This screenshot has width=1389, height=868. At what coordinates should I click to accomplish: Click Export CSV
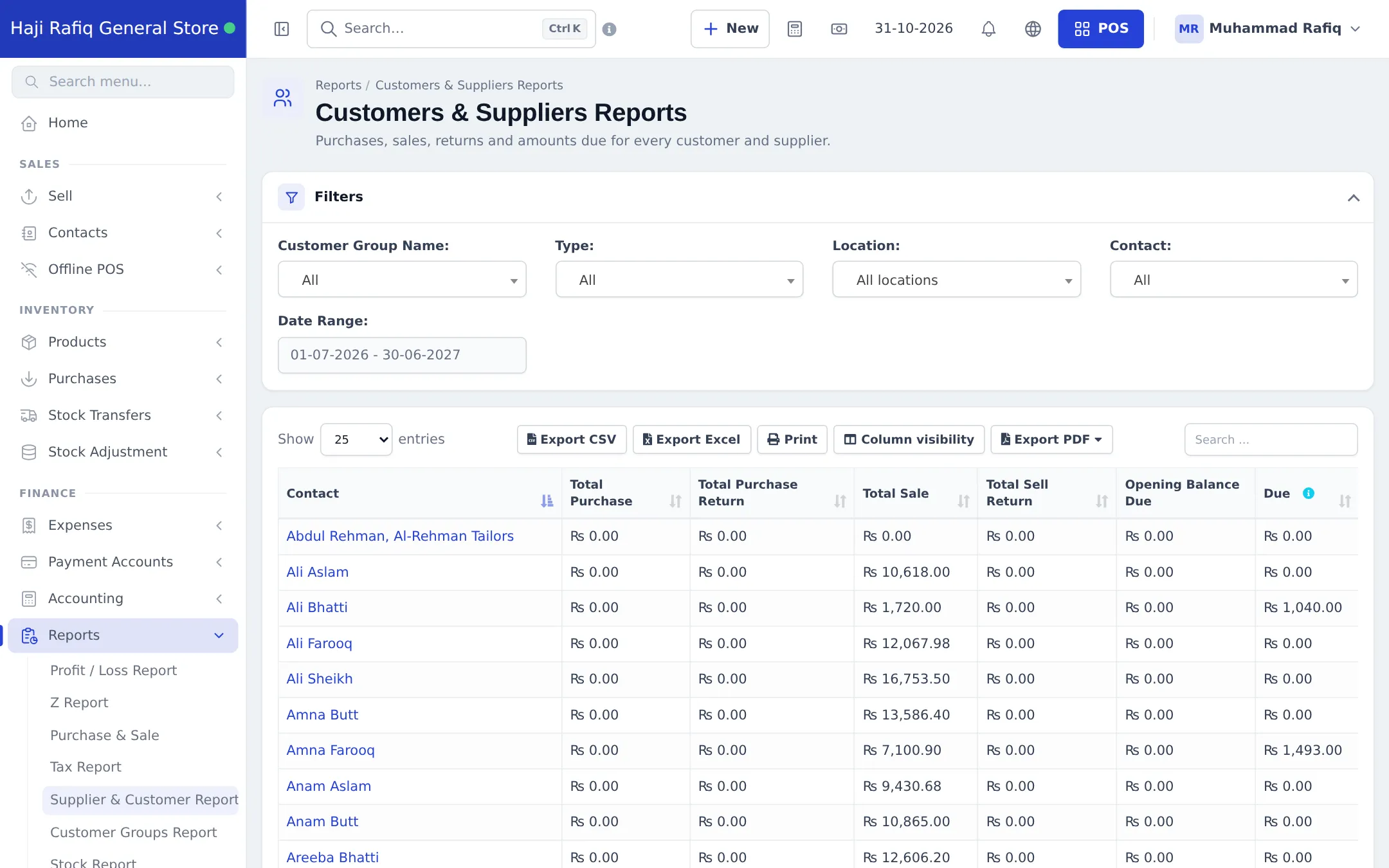click(x=572, y=440)
